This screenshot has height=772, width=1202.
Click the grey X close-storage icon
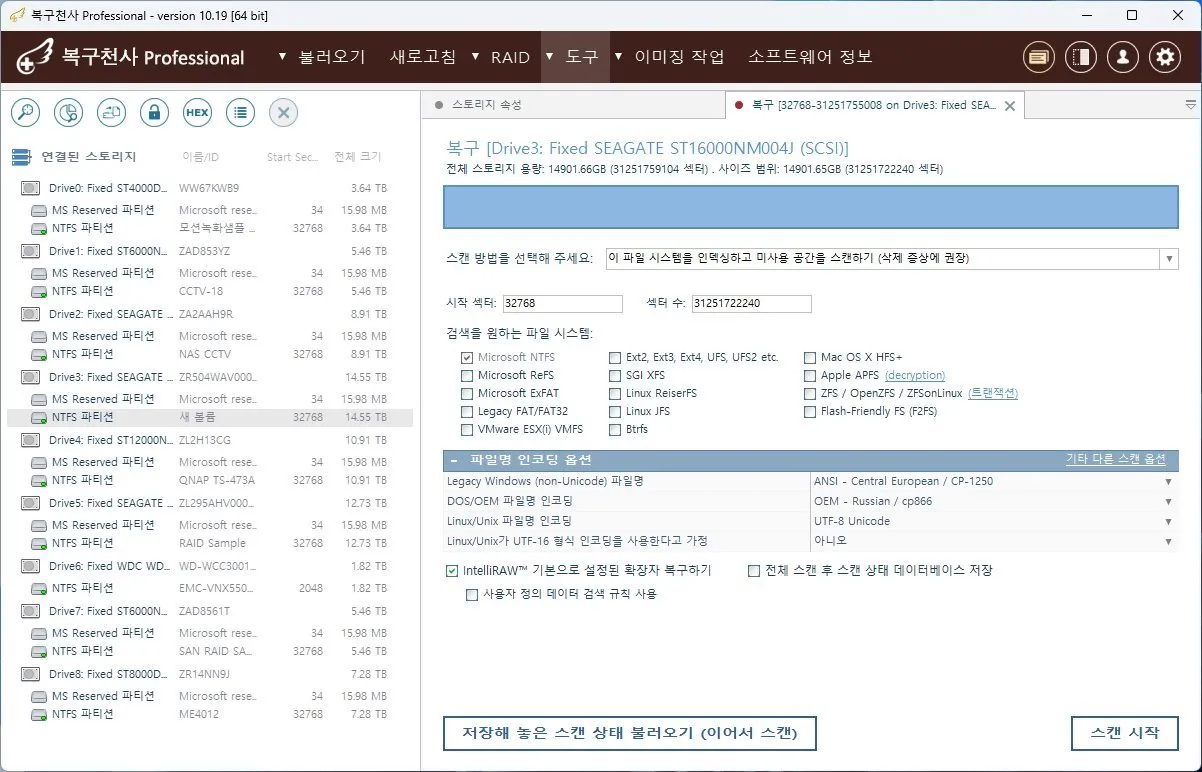(x=283, y=113)
